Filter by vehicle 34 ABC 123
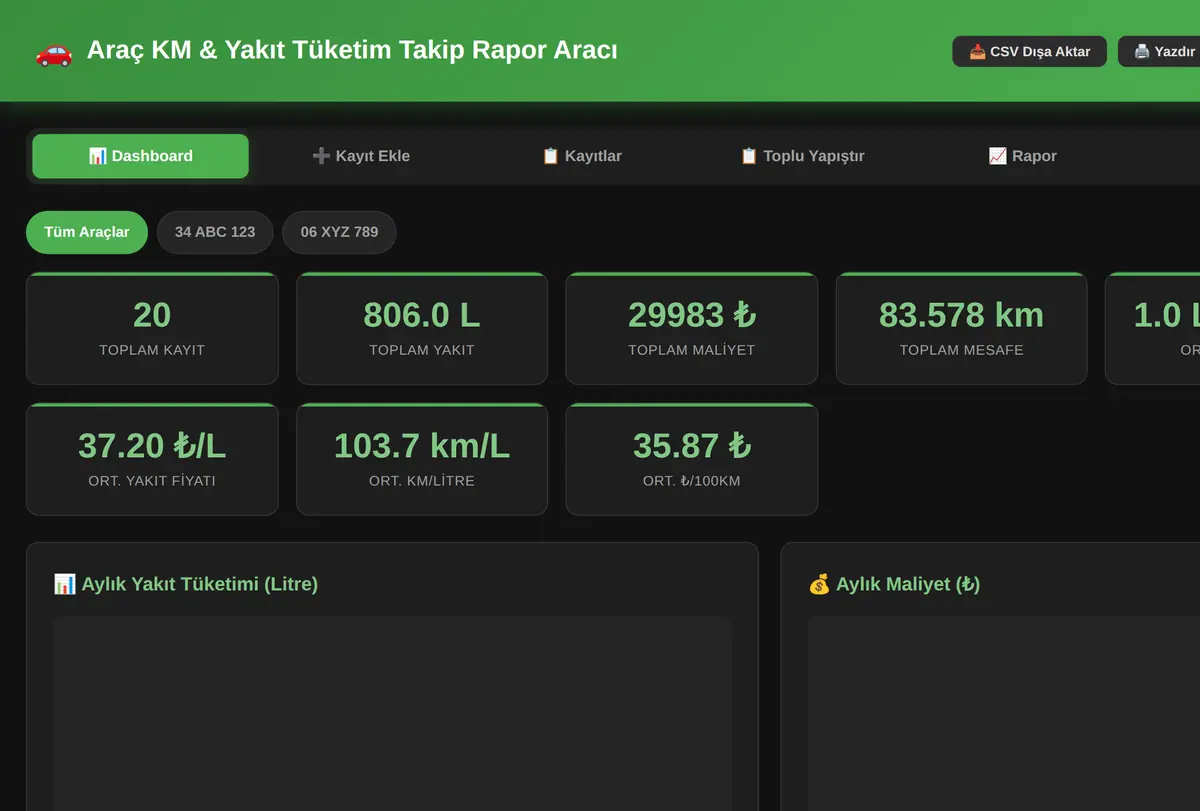This screenshot has width=1200, height=811. pos(215,232)
